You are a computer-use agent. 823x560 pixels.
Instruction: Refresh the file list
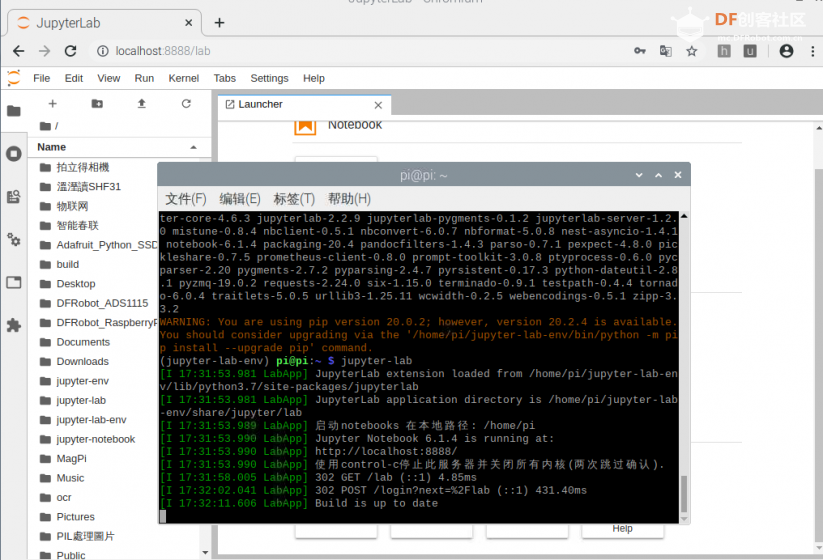click(x=186, y=104)
